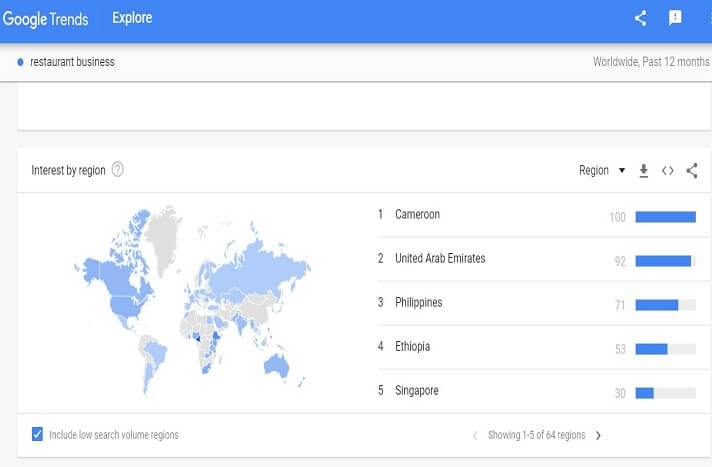Toggle Include low search volume regions checkbox
This screenshot has width=712, height=467.
[x=38, y=434]
